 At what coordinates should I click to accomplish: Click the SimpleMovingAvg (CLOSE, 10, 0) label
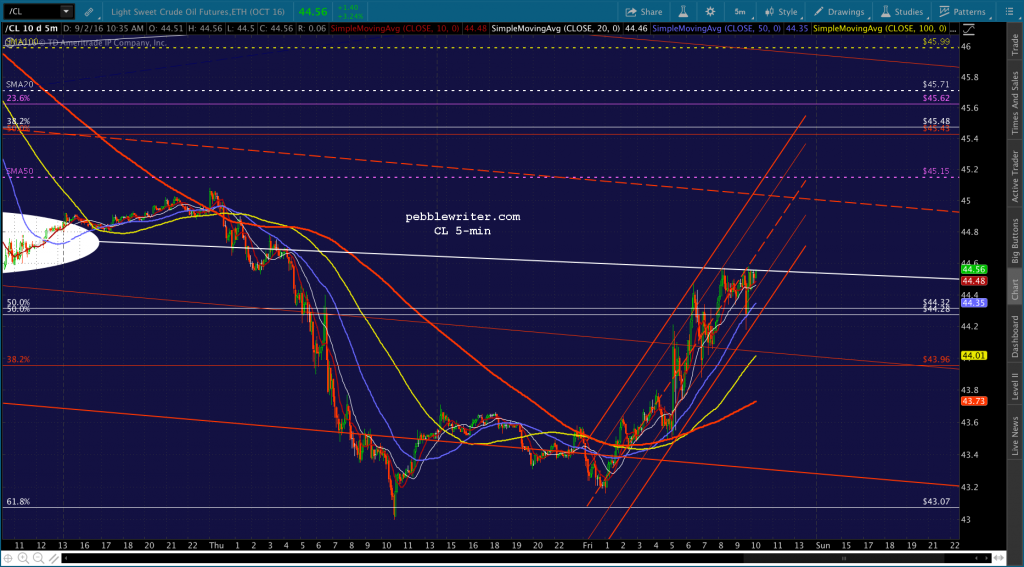point(398,29)
